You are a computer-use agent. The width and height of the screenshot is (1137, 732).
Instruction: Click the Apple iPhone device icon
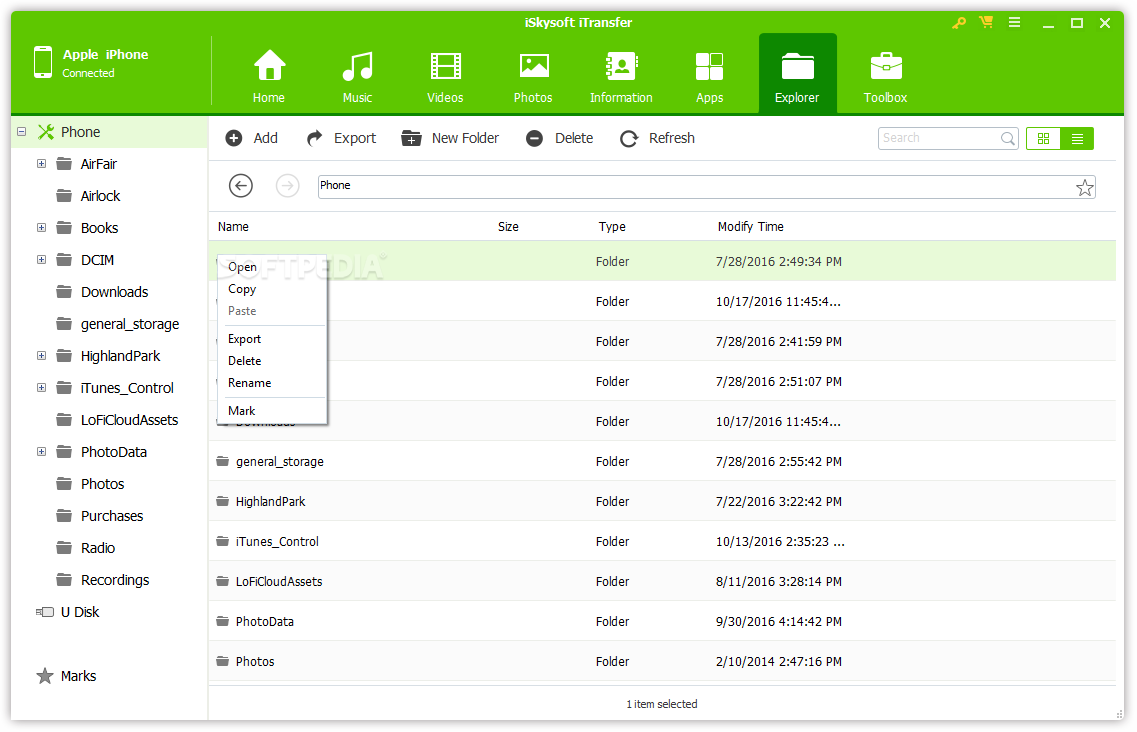[43, 62]
